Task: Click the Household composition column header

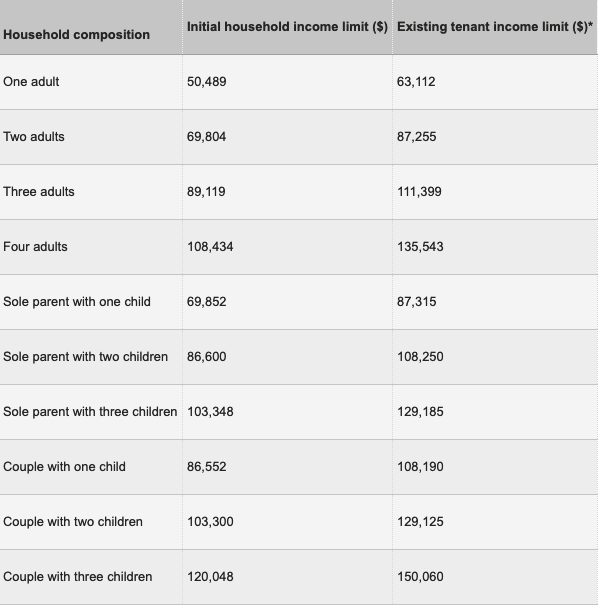Action: click(77, 35)
